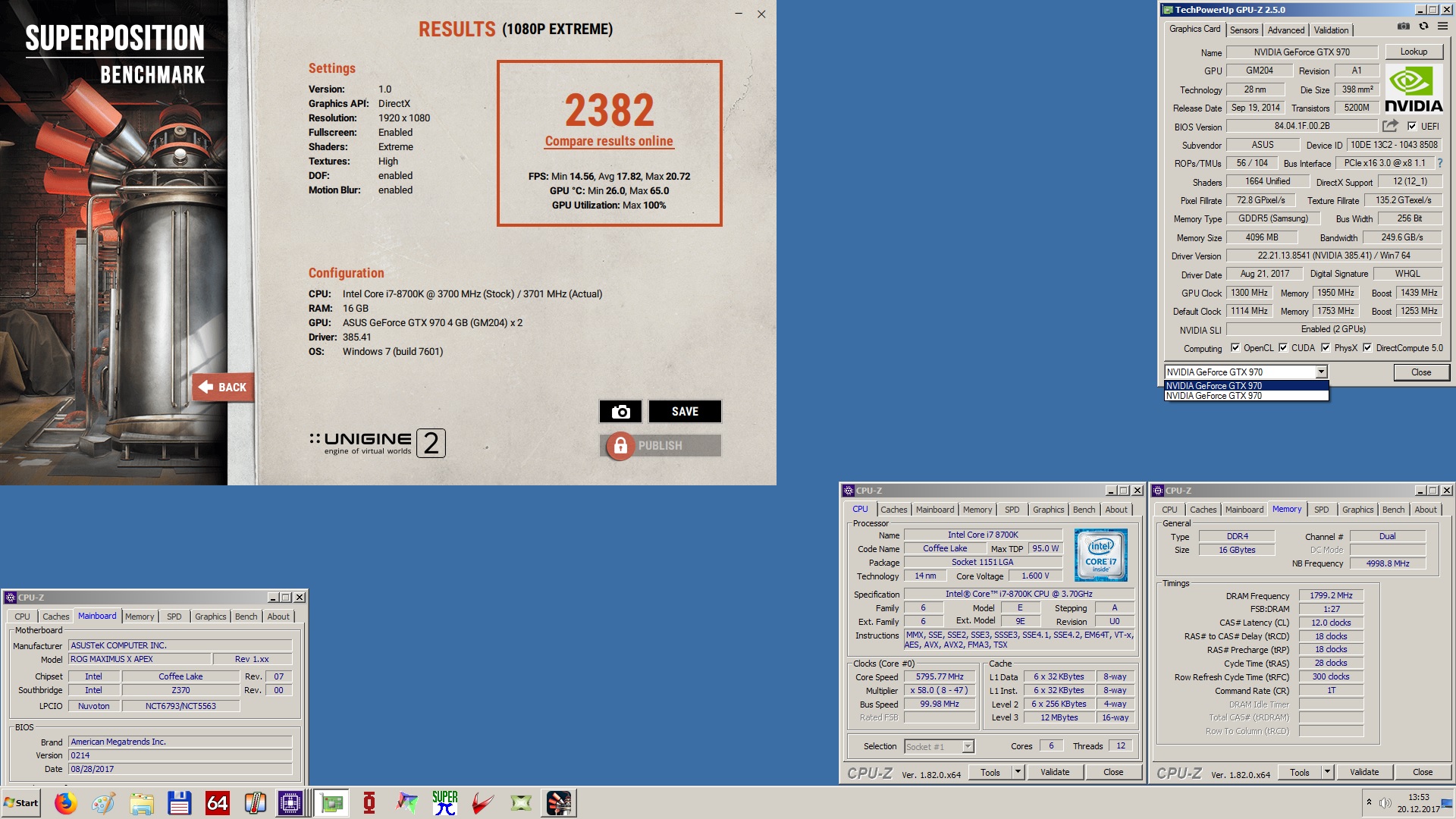
Task: Show hidden tray icons arrow
Action: coord(1369,802)
